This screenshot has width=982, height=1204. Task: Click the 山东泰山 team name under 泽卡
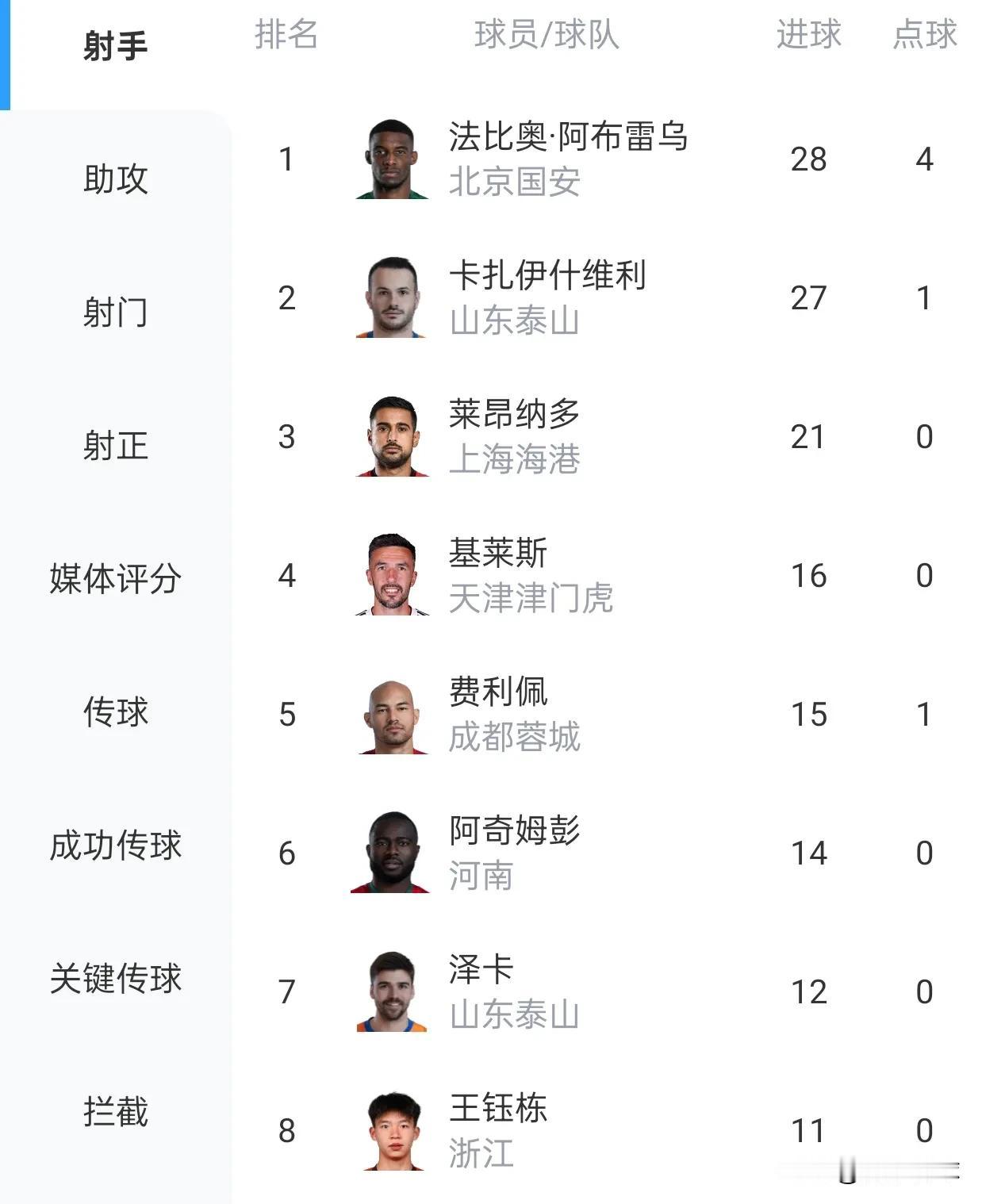pos(516,1016)
